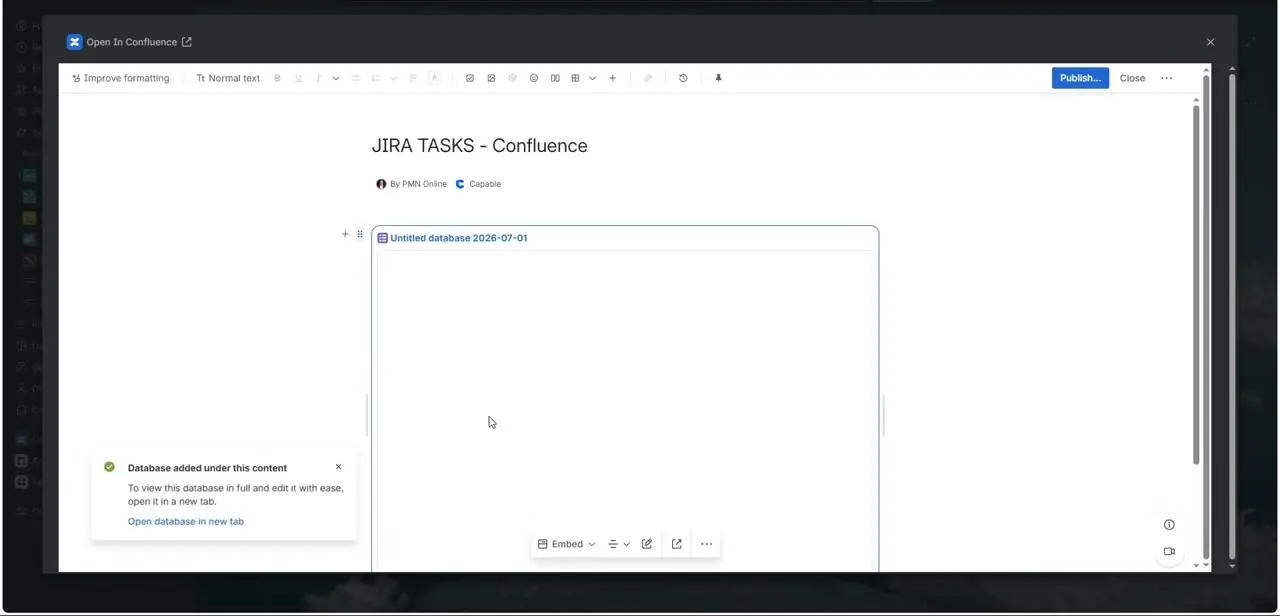Toggle bold formatting in editor toolbar

[x=277, y=78]
